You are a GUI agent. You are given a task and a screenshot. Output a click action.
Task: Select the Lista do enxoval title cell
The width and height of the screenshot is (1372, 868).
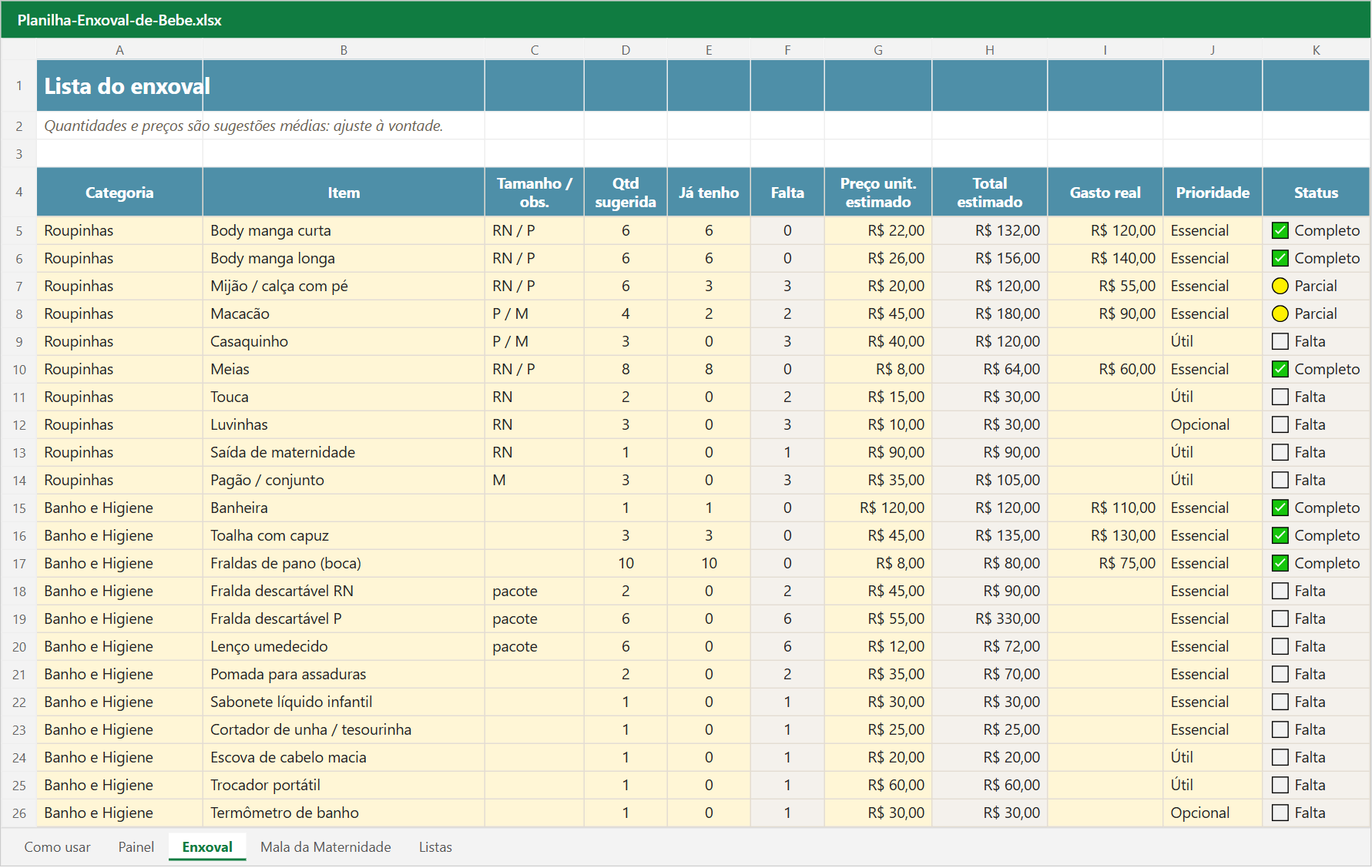tap(119, 85)
